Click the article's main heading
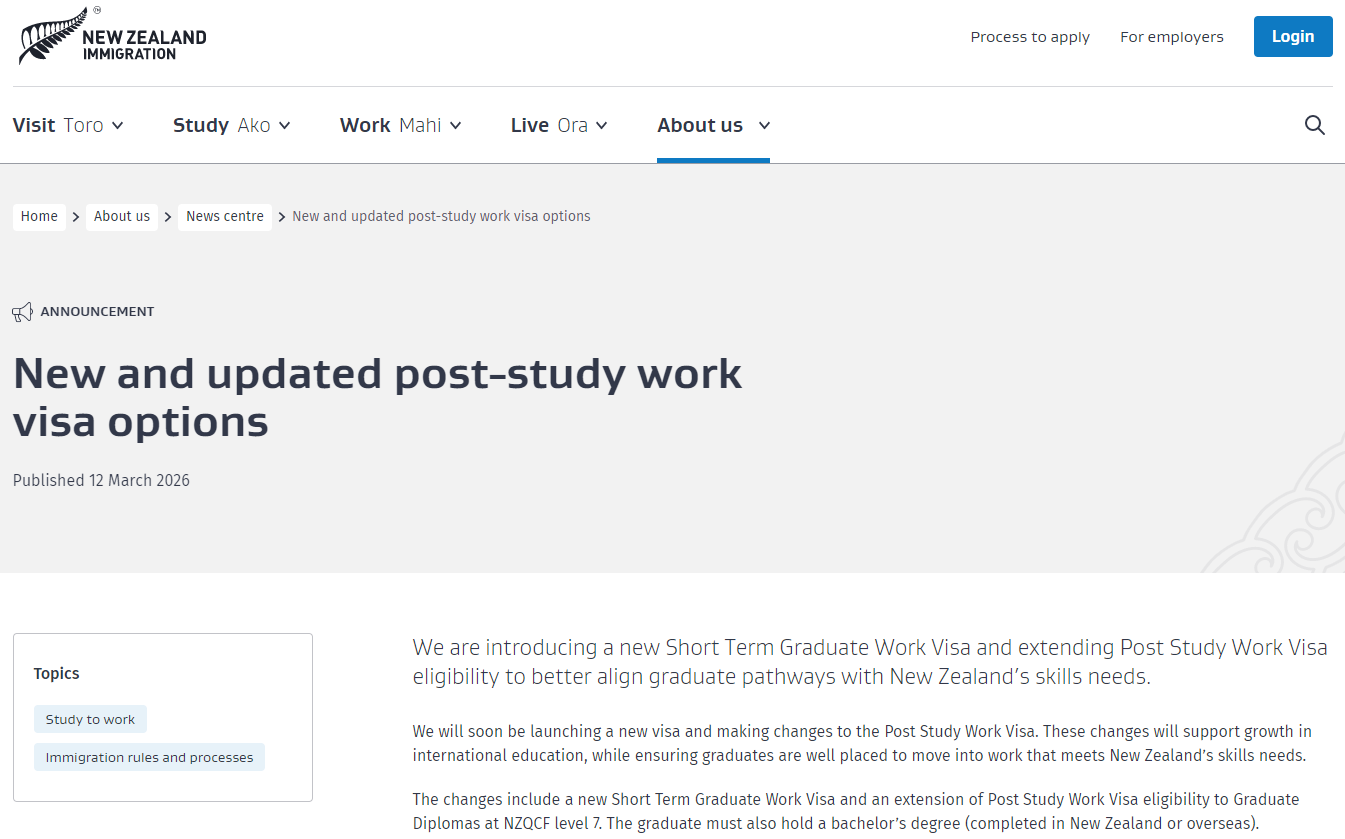This screenshot has height=839, width=1345. coord(377,397)
